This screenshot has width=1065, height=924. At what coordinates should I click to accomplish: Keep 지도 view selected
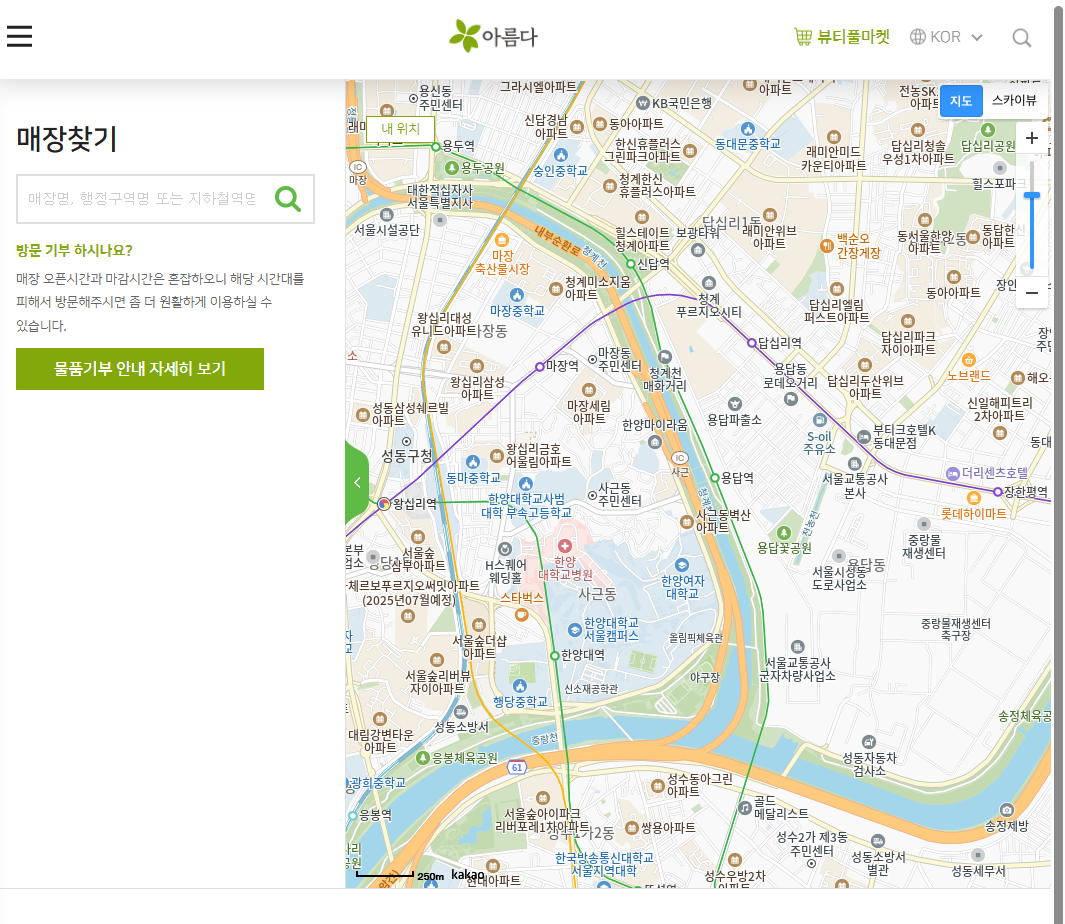961,101
